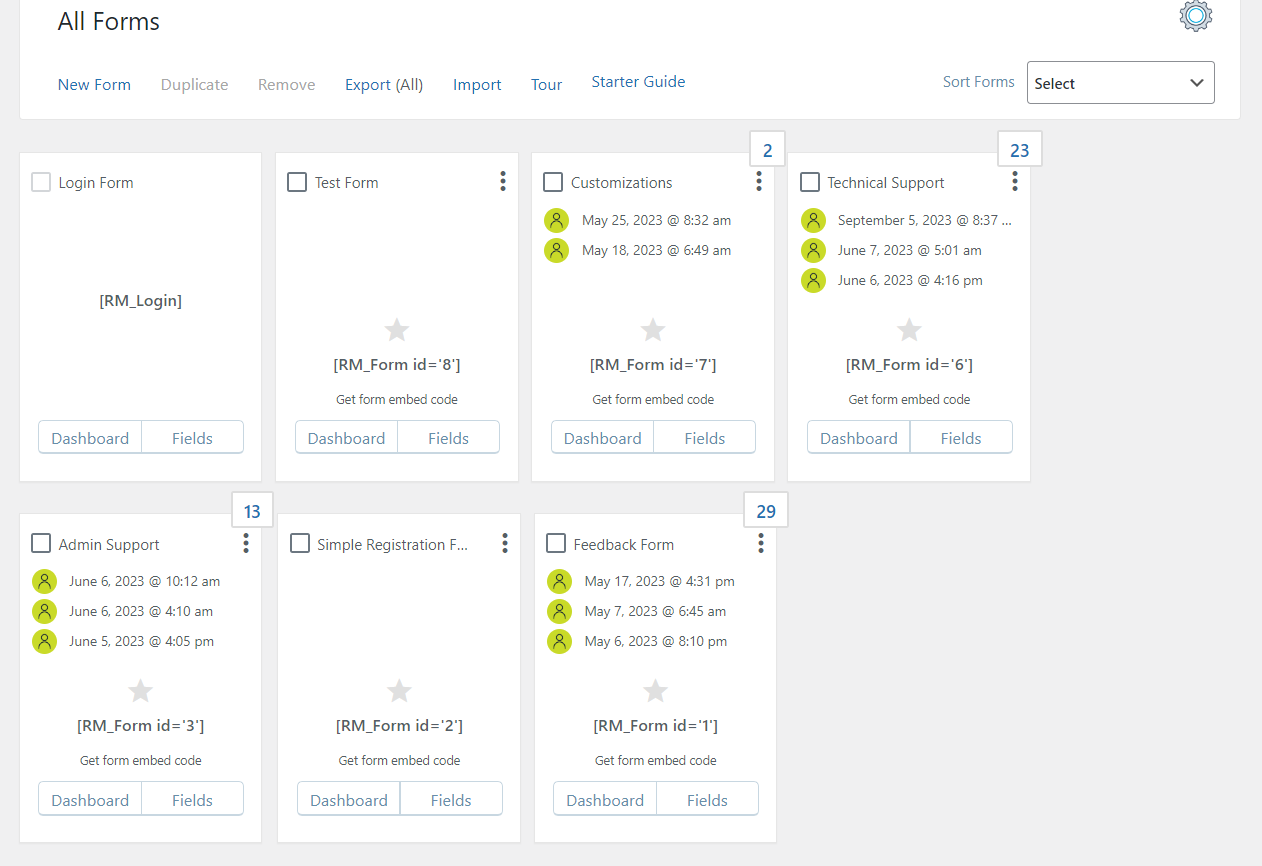Open three-dot options for Admin Support form
The height and width of the screenshot is (866, 1262).
coord(246,543)
